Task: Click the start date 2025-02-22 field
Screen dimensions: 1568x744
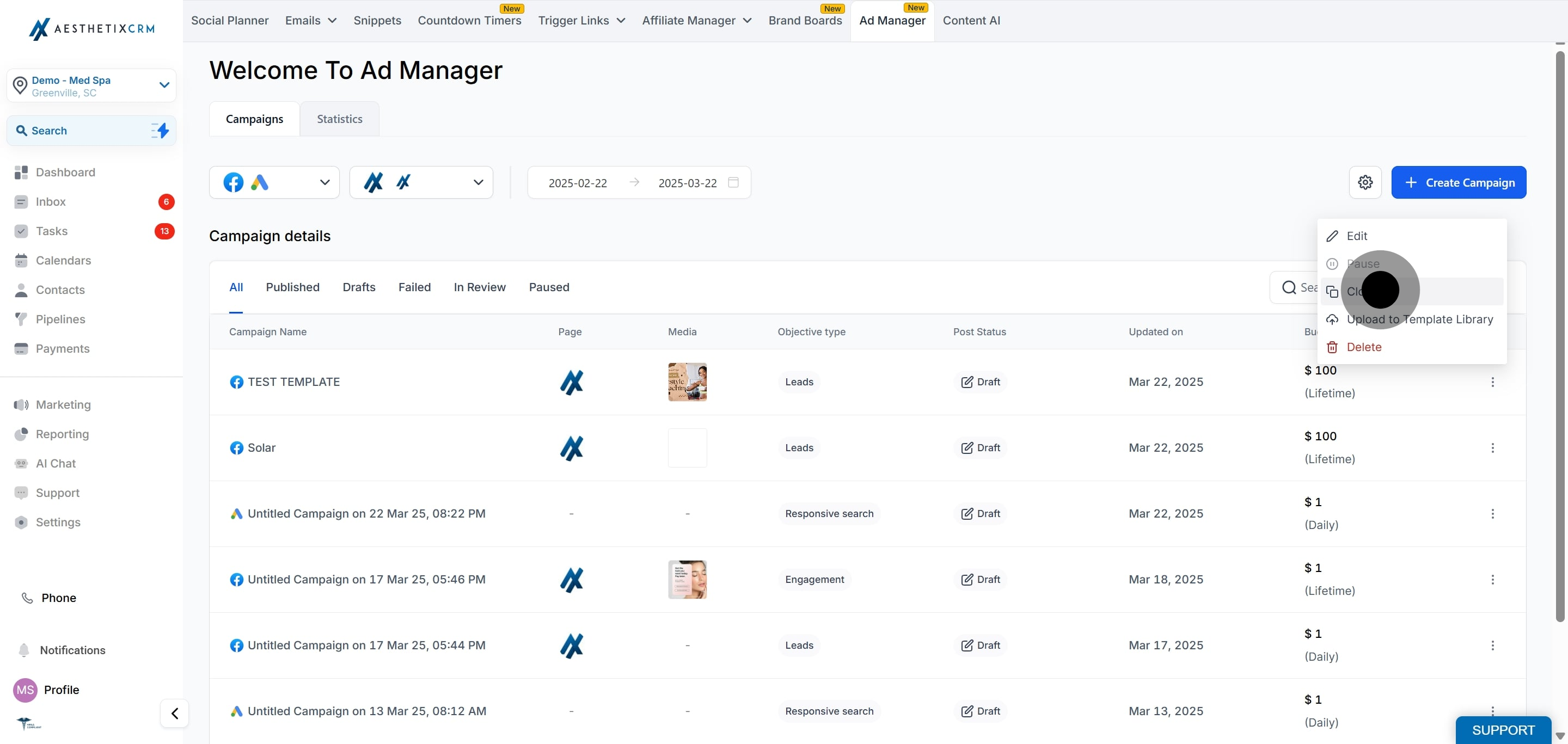Action: click(x=577, y=183)
